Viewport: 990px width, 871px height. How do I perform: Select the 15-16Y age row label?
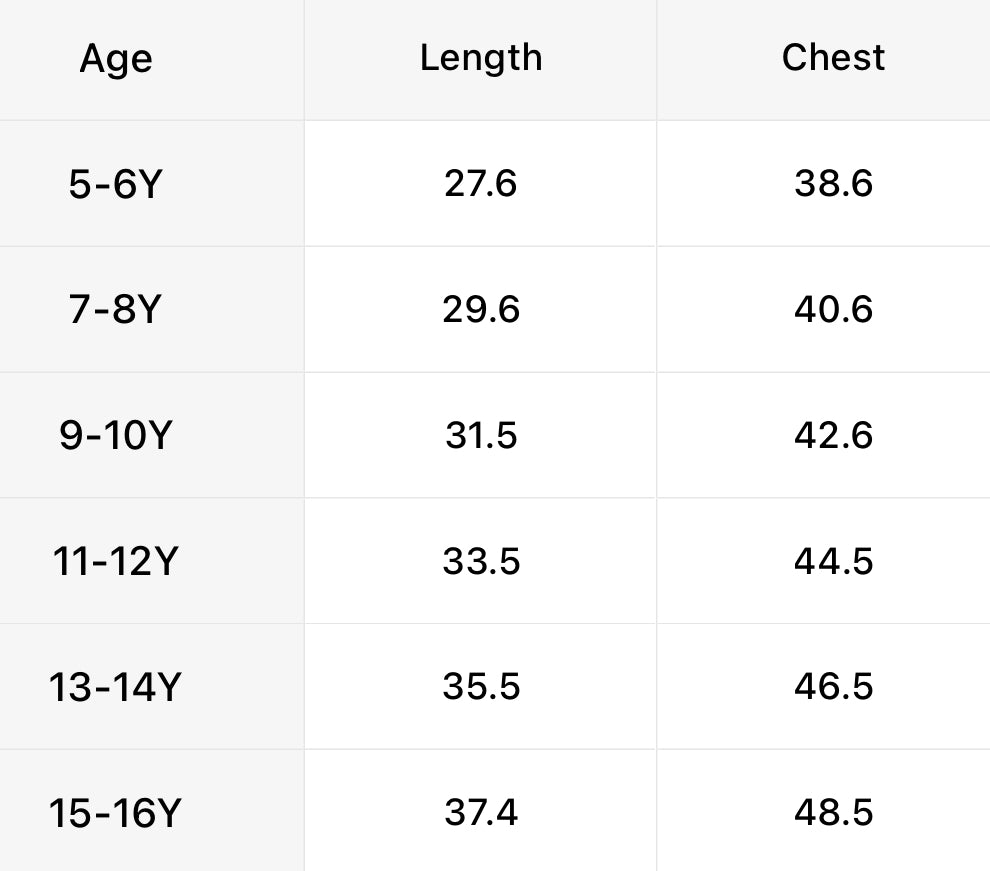(115, 813)
